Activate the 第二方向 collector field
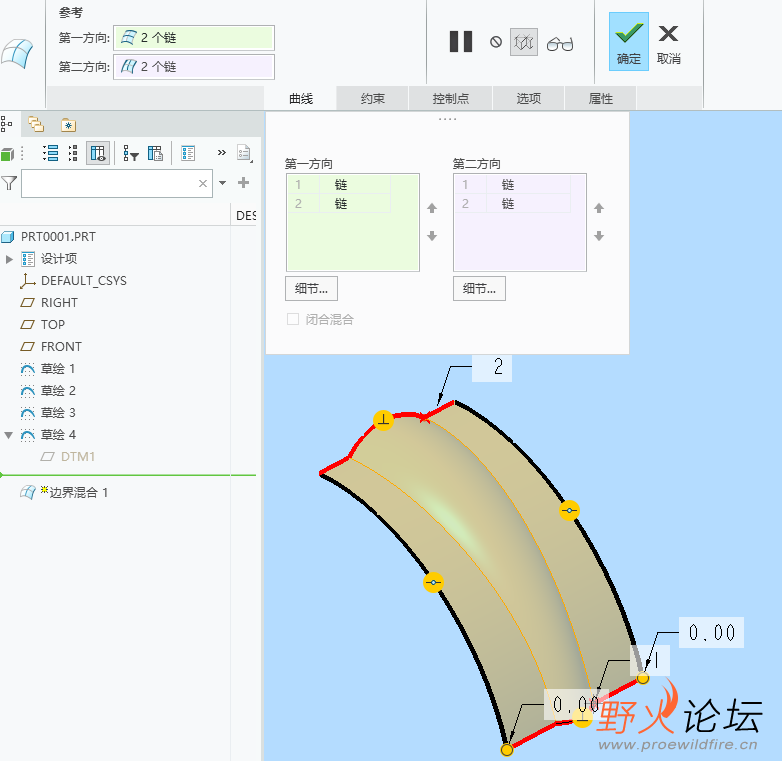782x761 pixels. (x=194, y=67)
